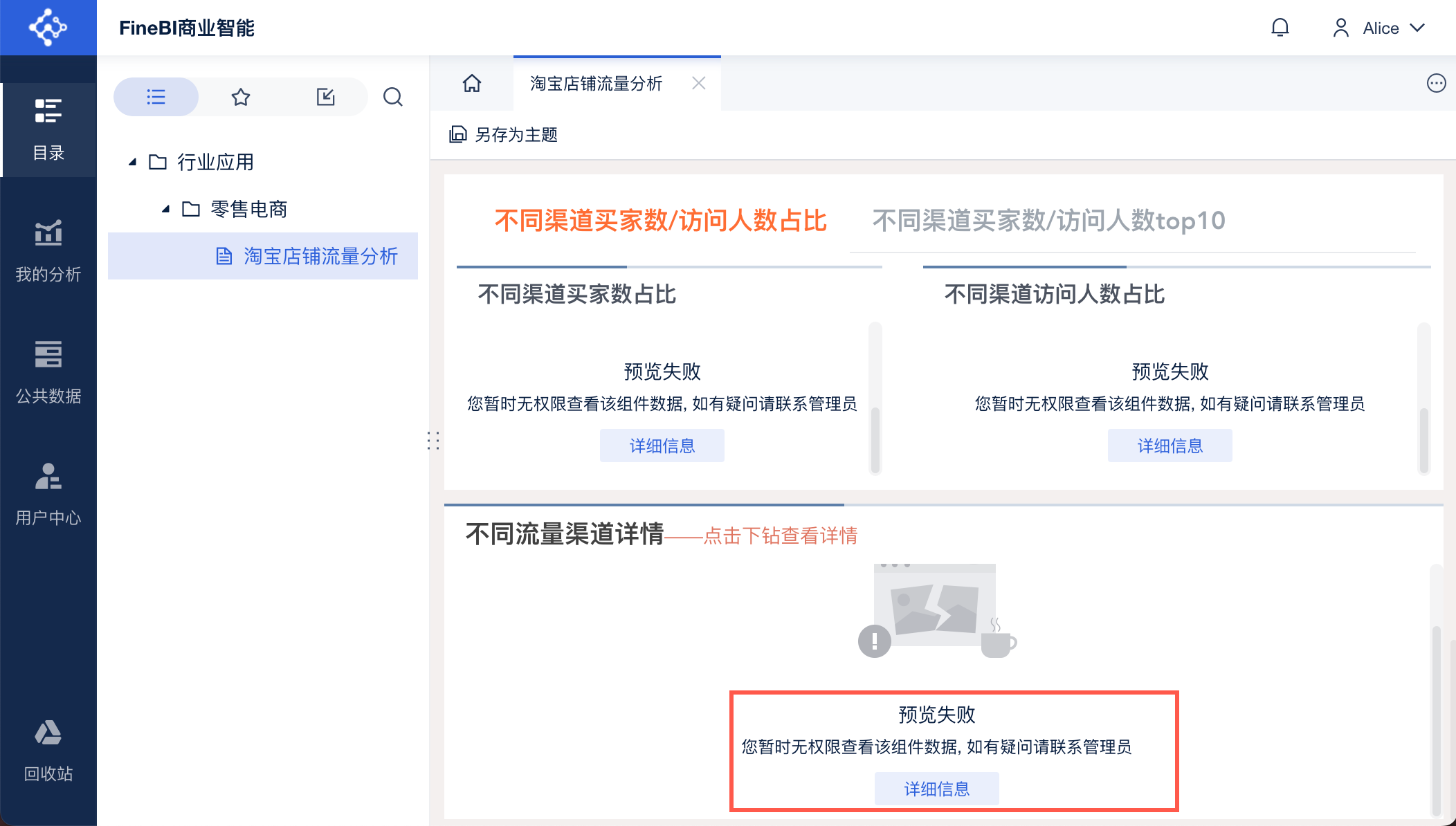Click the FineBI logo icon
This screenshot has width=1456, height=826.
click(x=48, y=28)
